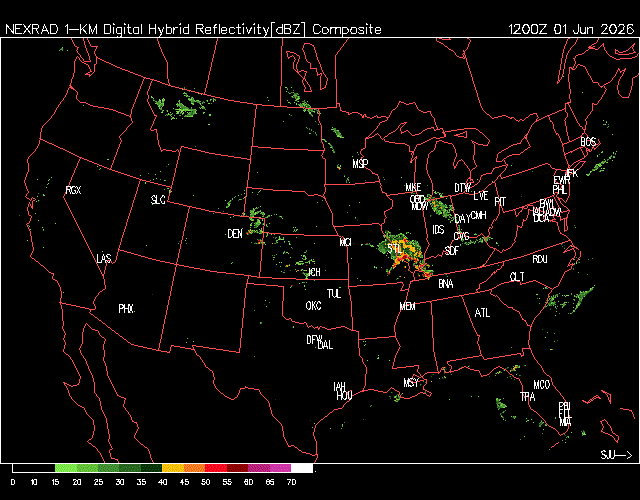640x500 pixels.
Task: Click the NEXRAD 1-KM Digital Hybrid Reflectivity title
Action: pyautogui.click(x=193, y=29)
